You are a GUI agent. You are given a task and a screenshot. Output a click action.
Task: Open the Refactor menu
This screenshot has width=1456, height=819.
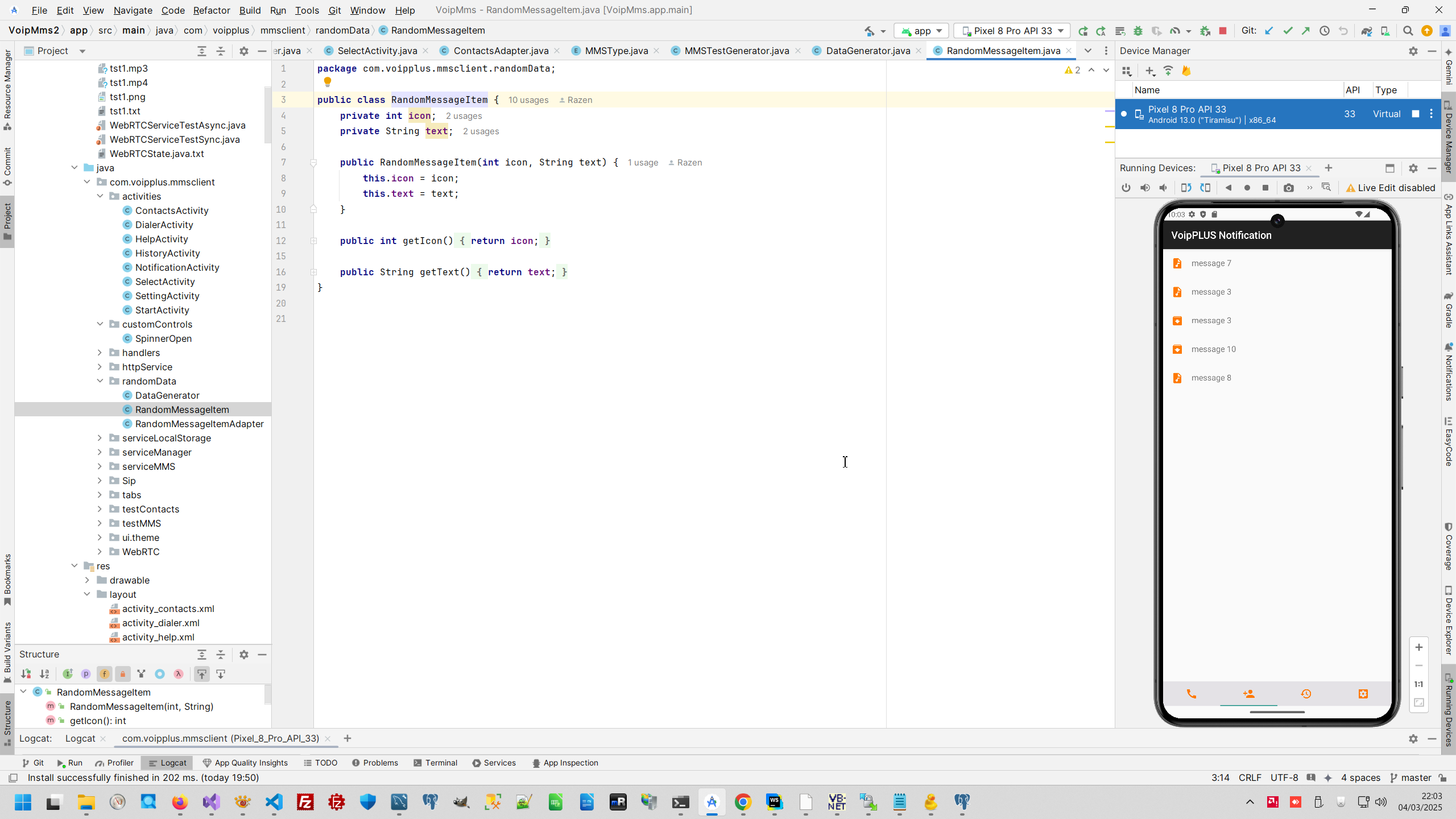coord(211,10)
